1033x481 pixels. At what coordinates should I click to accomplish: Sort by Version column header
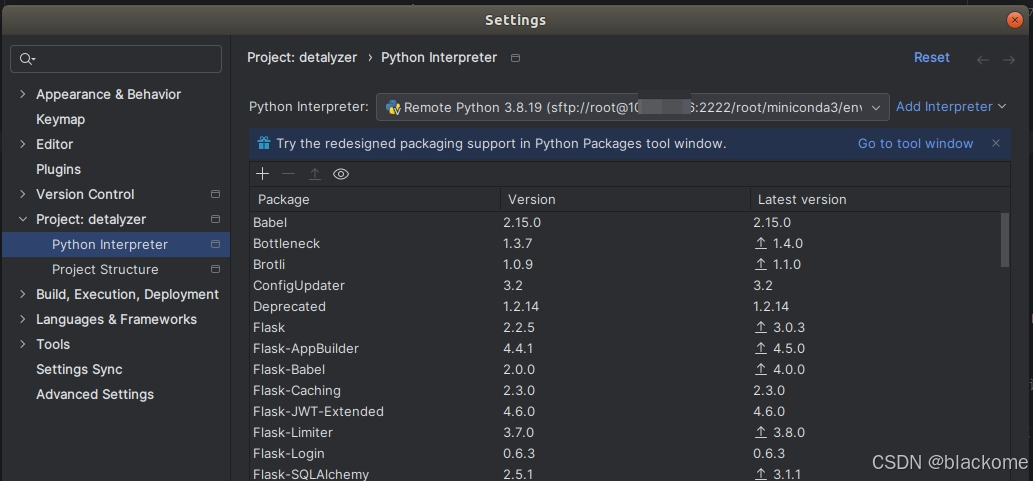[625, 199]
